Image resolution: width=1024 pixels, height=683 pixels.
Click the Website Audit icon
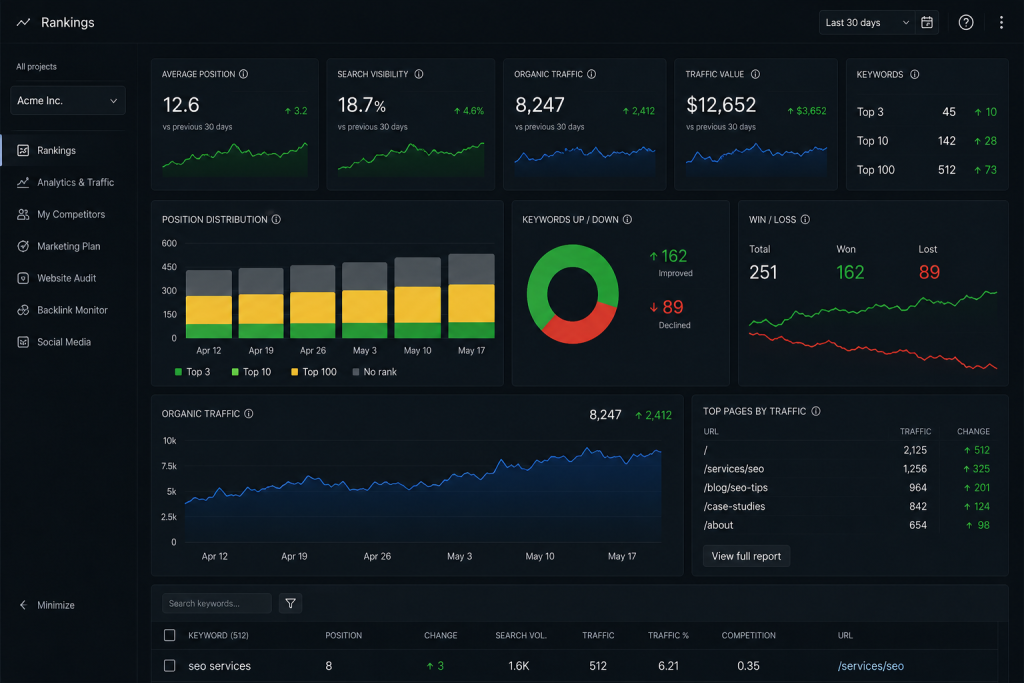coord(23,278)
